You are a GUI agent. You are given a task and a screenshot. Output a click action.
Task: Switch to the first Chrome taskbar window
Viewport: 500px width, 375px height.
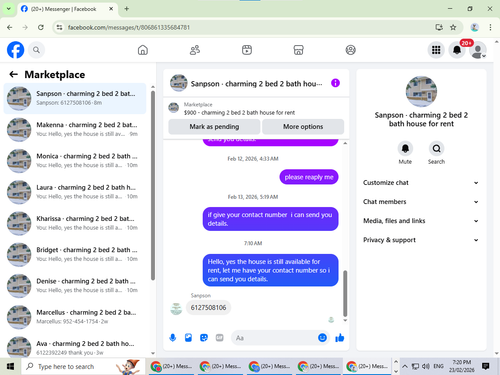click(171, 367)
